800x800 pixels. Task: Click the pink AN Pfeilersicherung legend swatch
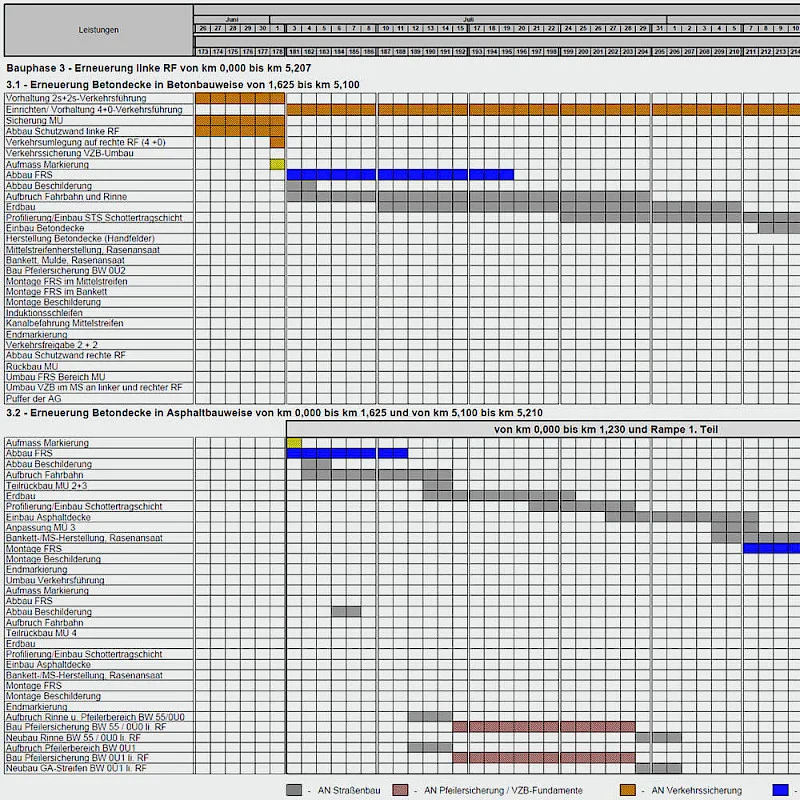401,790
